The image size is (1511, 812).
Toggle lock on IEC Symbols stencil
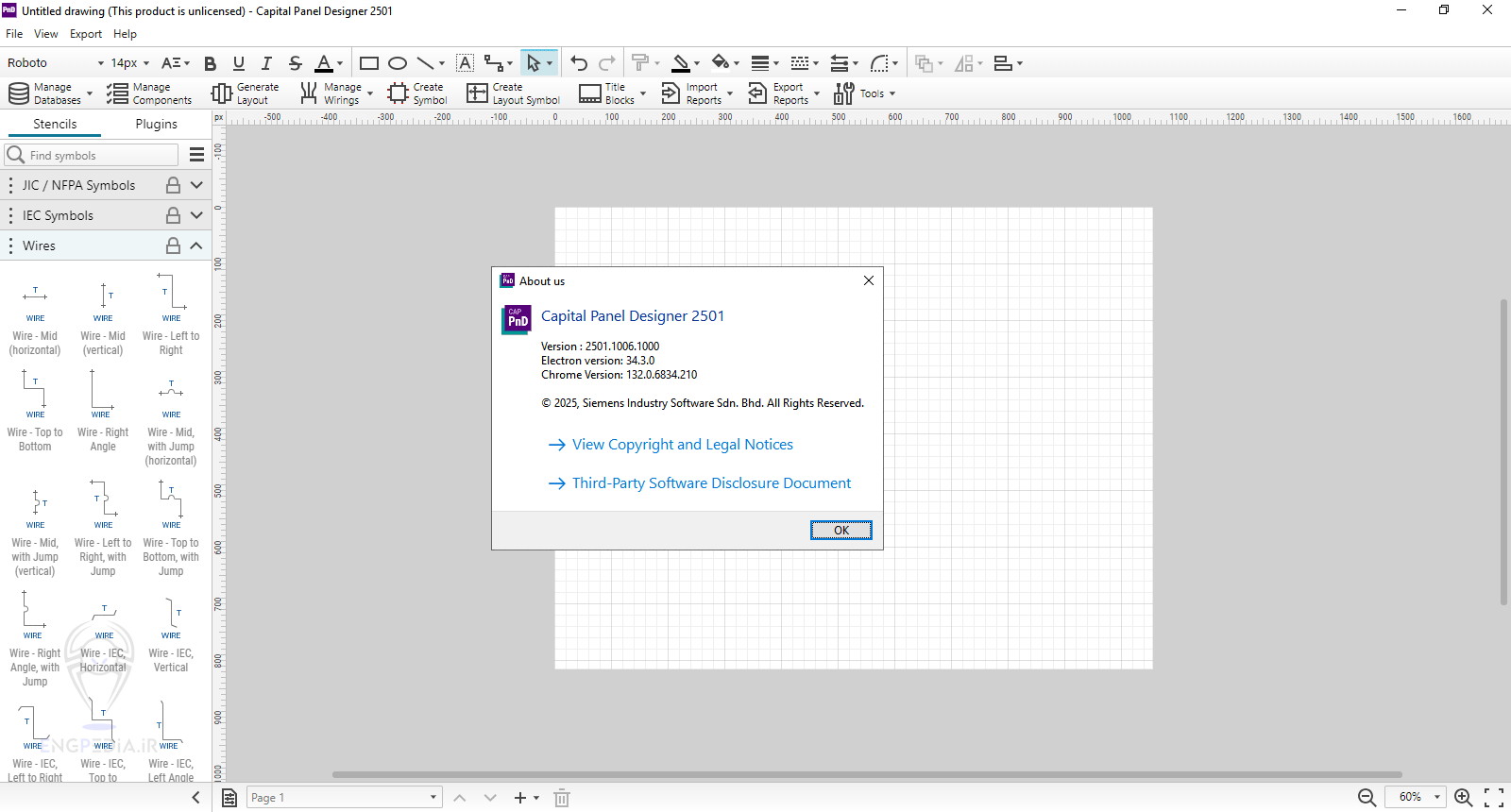[x=173, y=215]
